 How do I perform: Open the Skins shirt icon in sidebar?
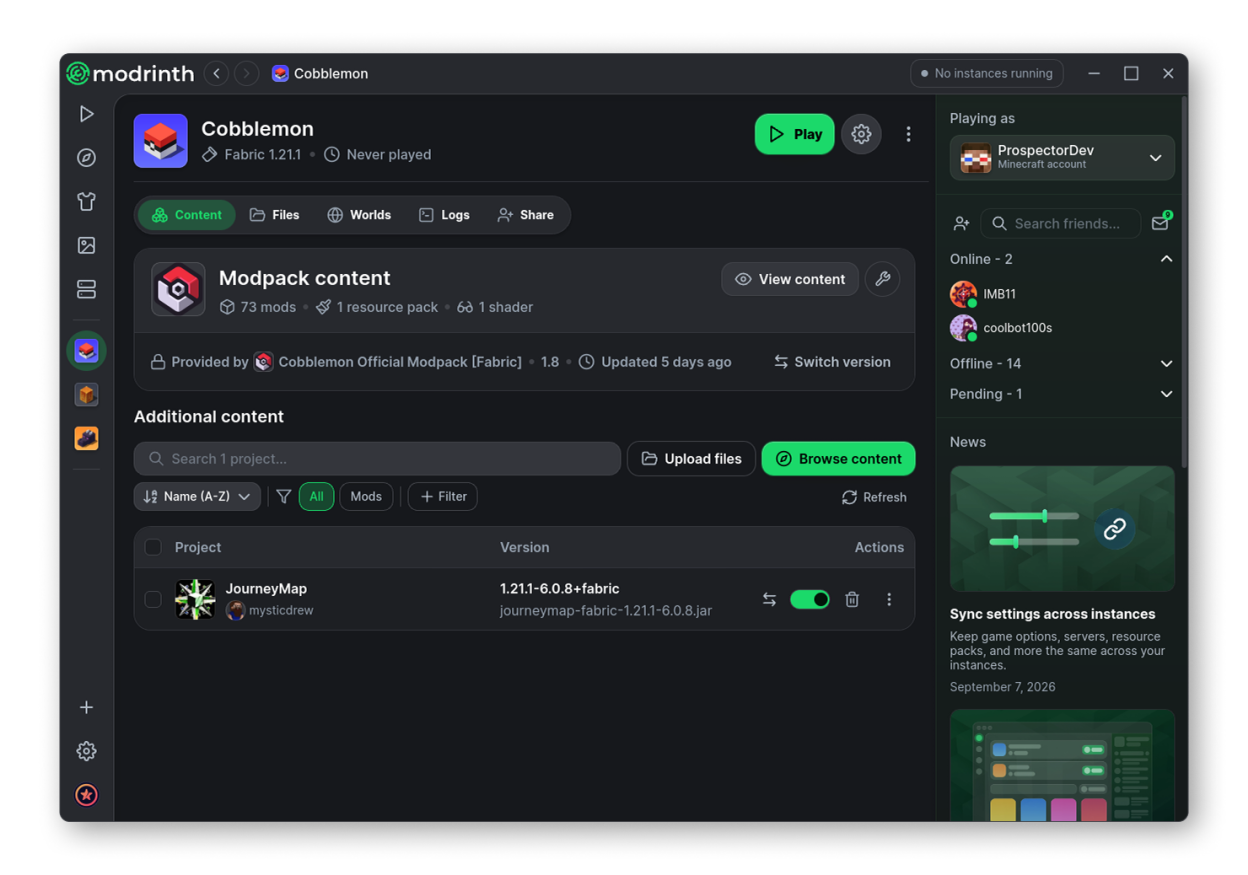[87, 201]
